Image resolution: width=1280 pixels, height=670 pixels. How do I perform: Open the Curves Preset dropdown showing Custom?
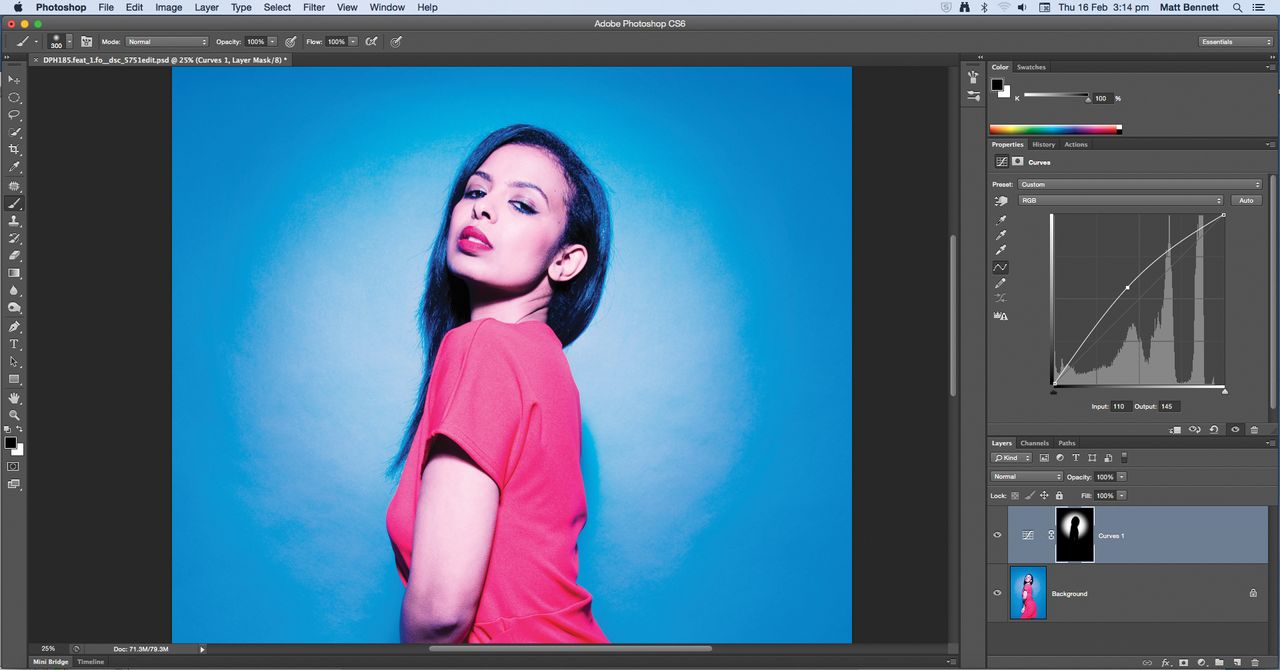pos(1140,184)
